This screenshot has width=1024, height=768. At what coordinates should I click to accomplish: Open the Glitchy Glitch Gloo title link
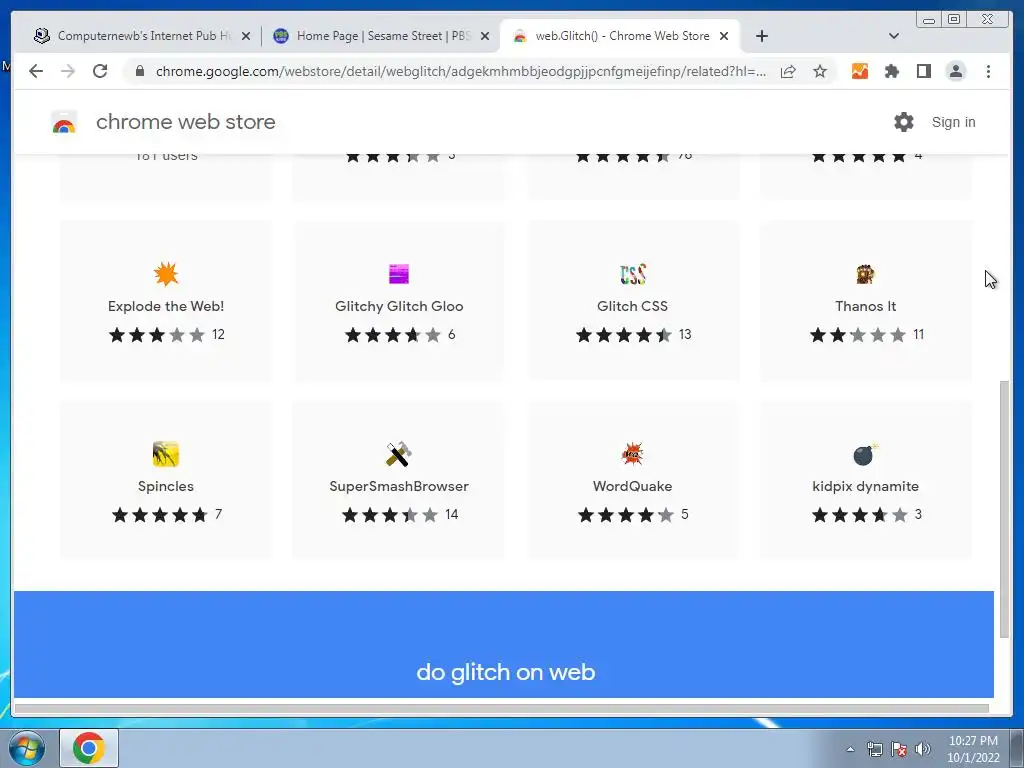(x=399, y=306)
